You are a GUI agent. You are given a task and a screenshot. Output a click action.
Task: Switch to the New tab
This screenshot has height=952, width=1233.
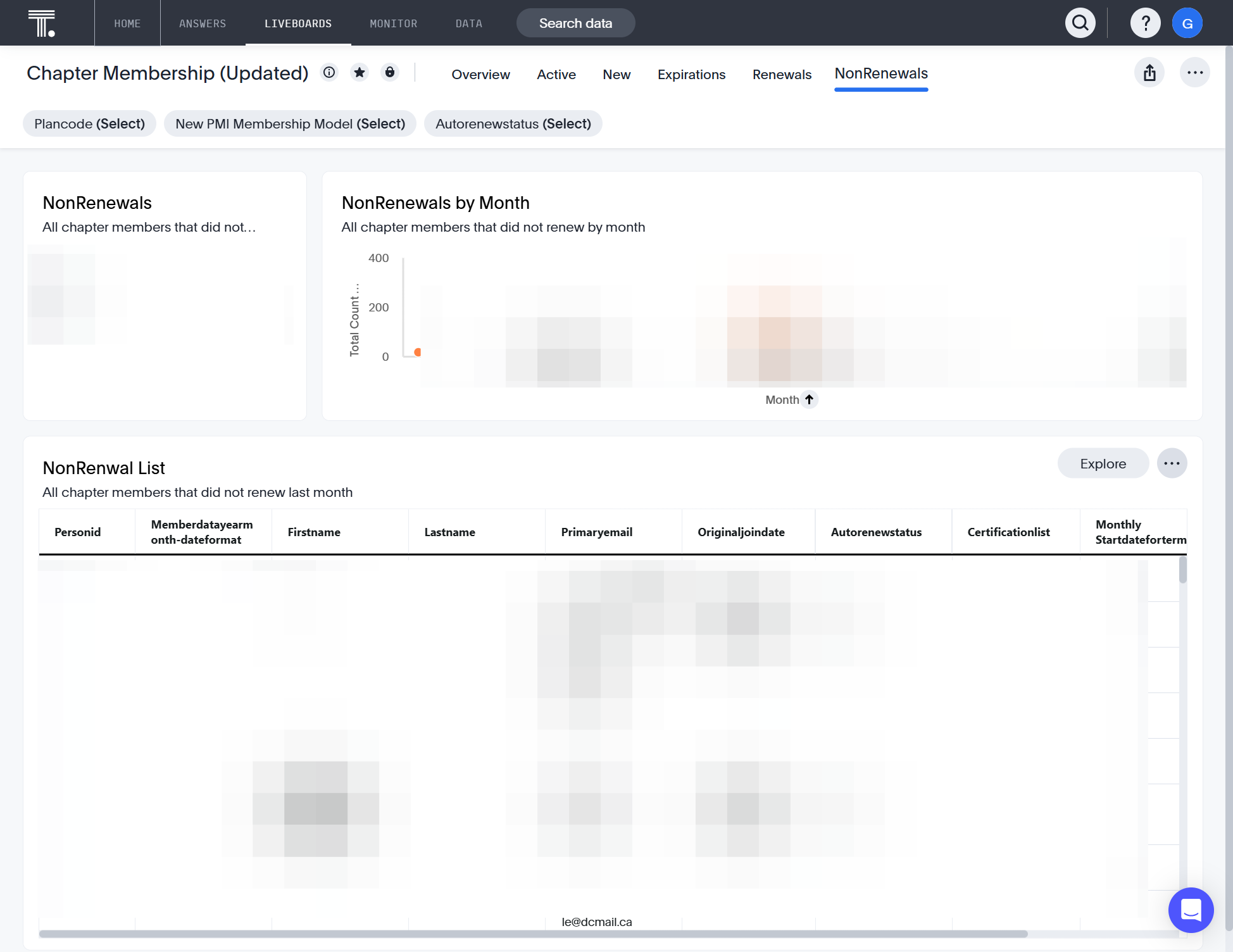(616, 75)
